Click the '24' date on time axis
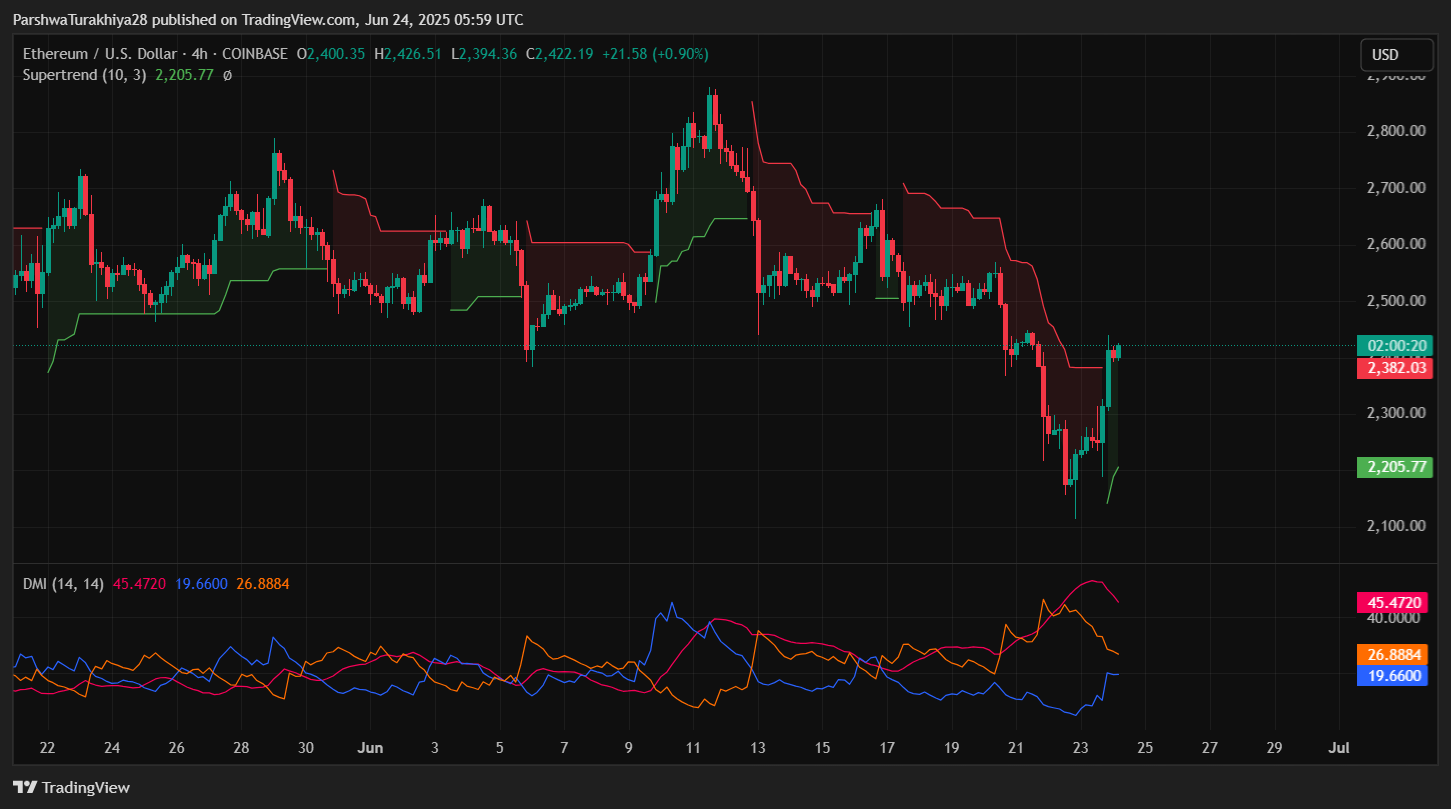The image size is (1451, 809). (x=112, y=748)
